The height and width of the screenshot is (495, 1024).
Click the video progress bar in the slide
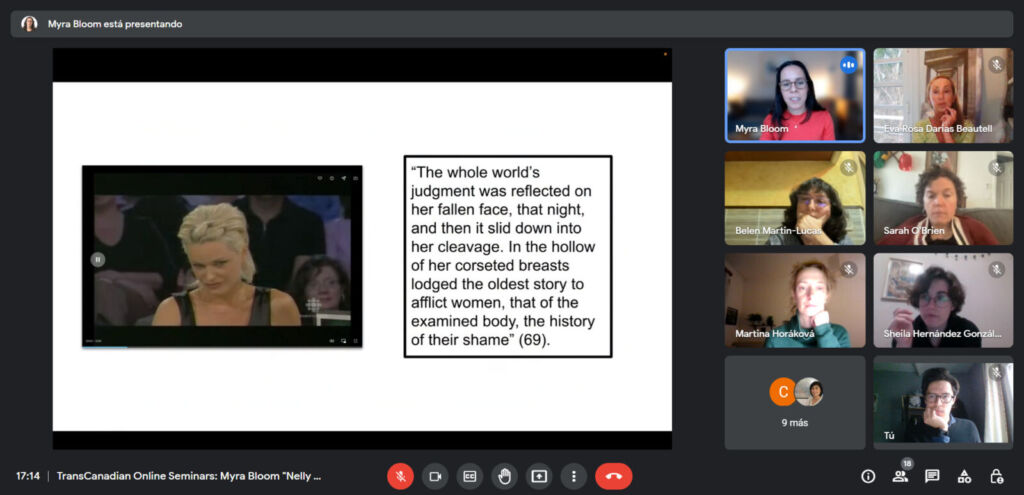[221, 346]
